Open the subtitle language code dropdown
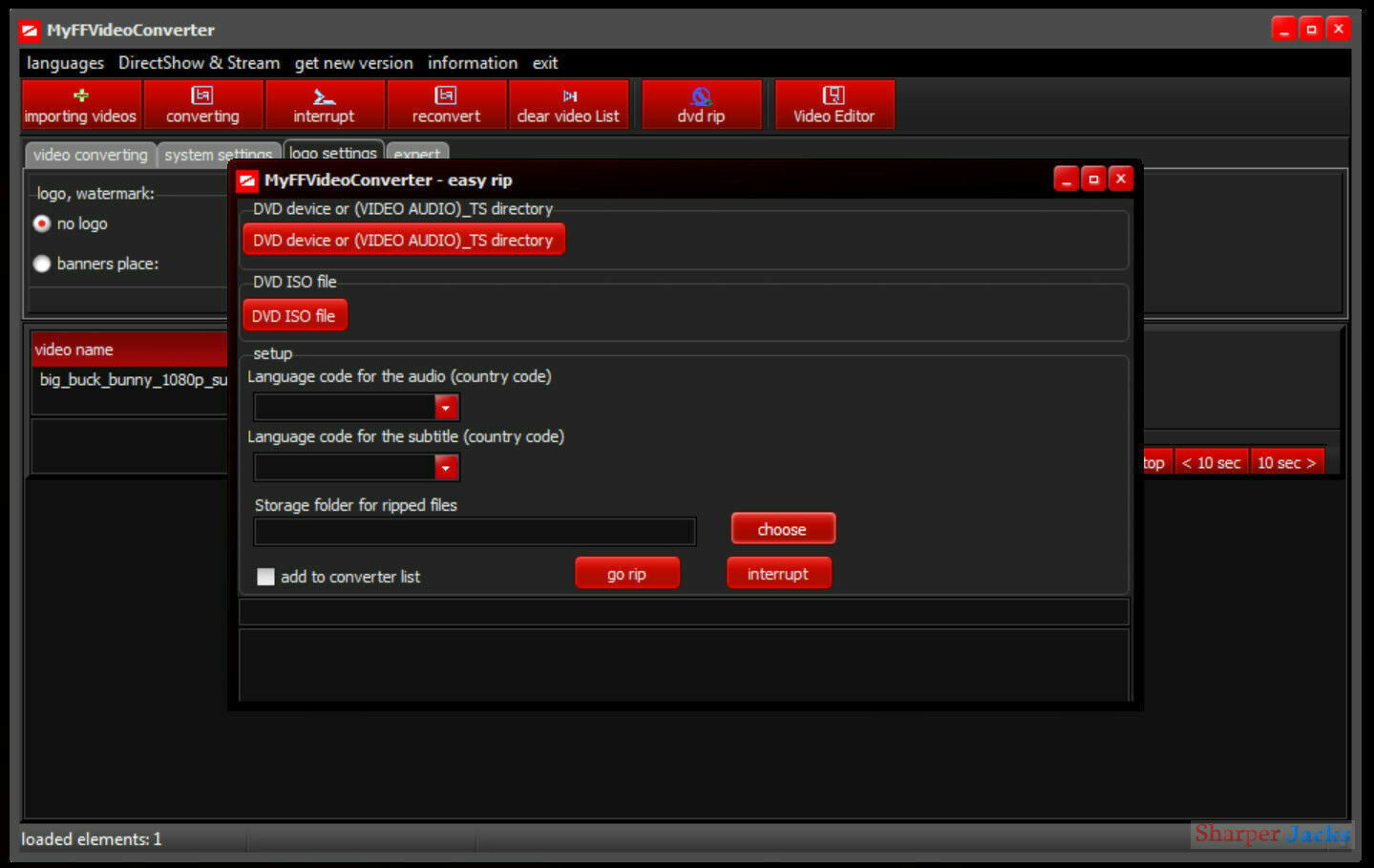This screenshot has width=1374, height=868. pos(446,468)
